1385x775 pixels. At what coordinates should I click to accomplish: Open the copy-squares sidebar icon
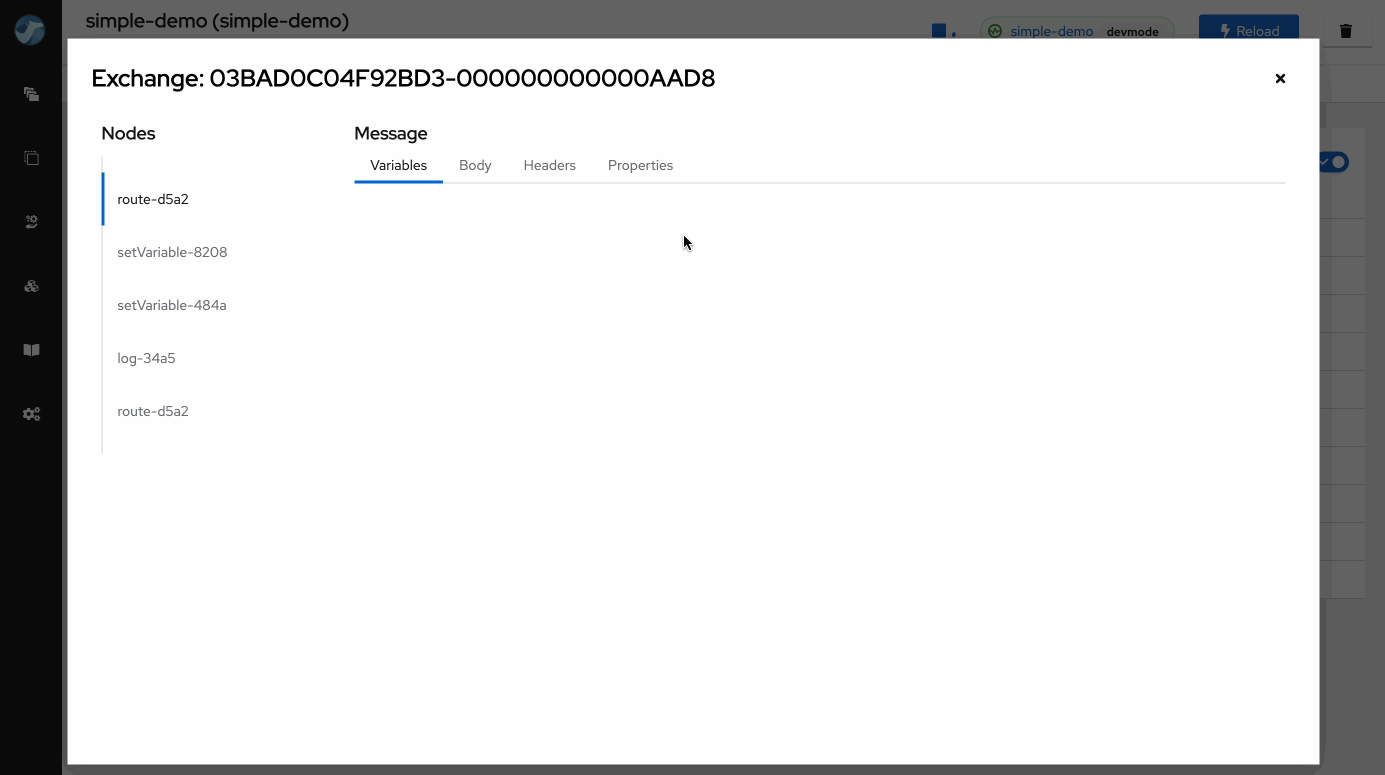[31, 158]
